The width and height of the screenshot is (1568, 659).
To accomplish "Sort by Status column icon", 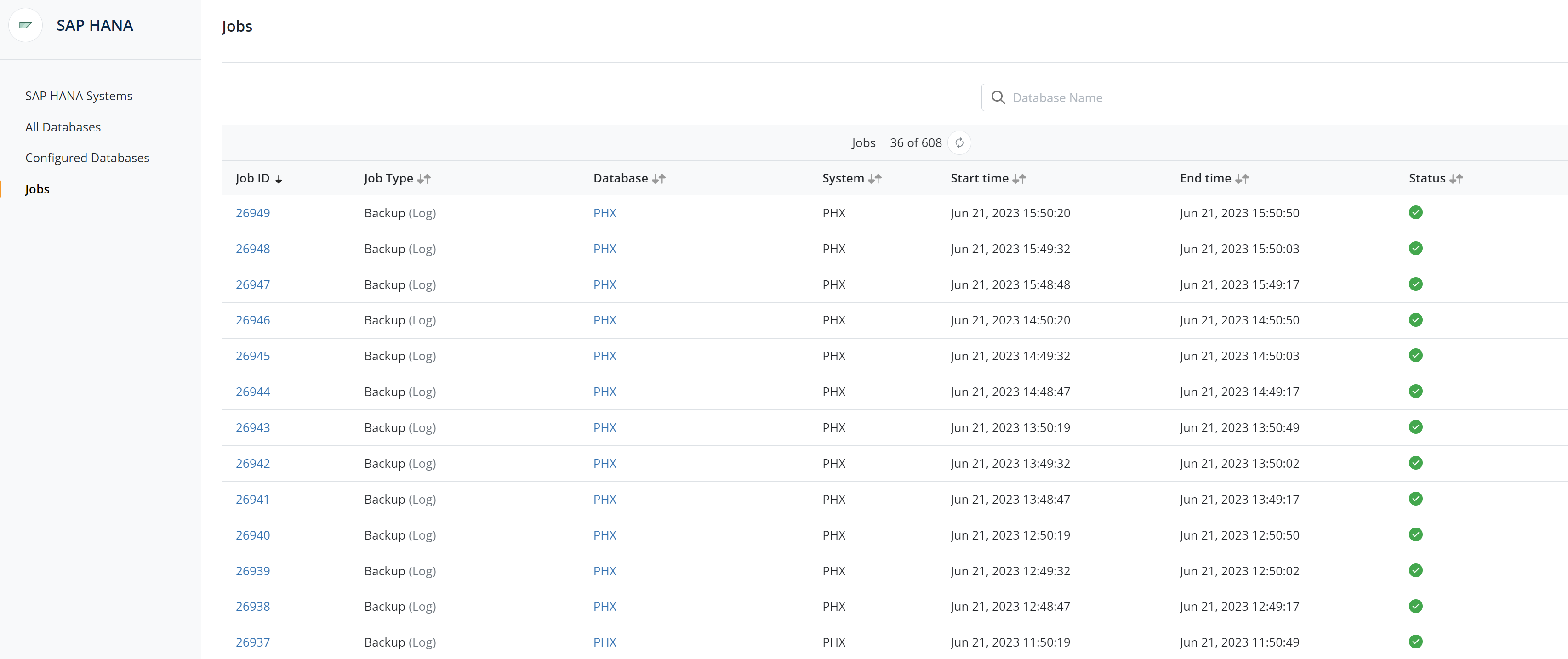I will (x=1456, y=179).
